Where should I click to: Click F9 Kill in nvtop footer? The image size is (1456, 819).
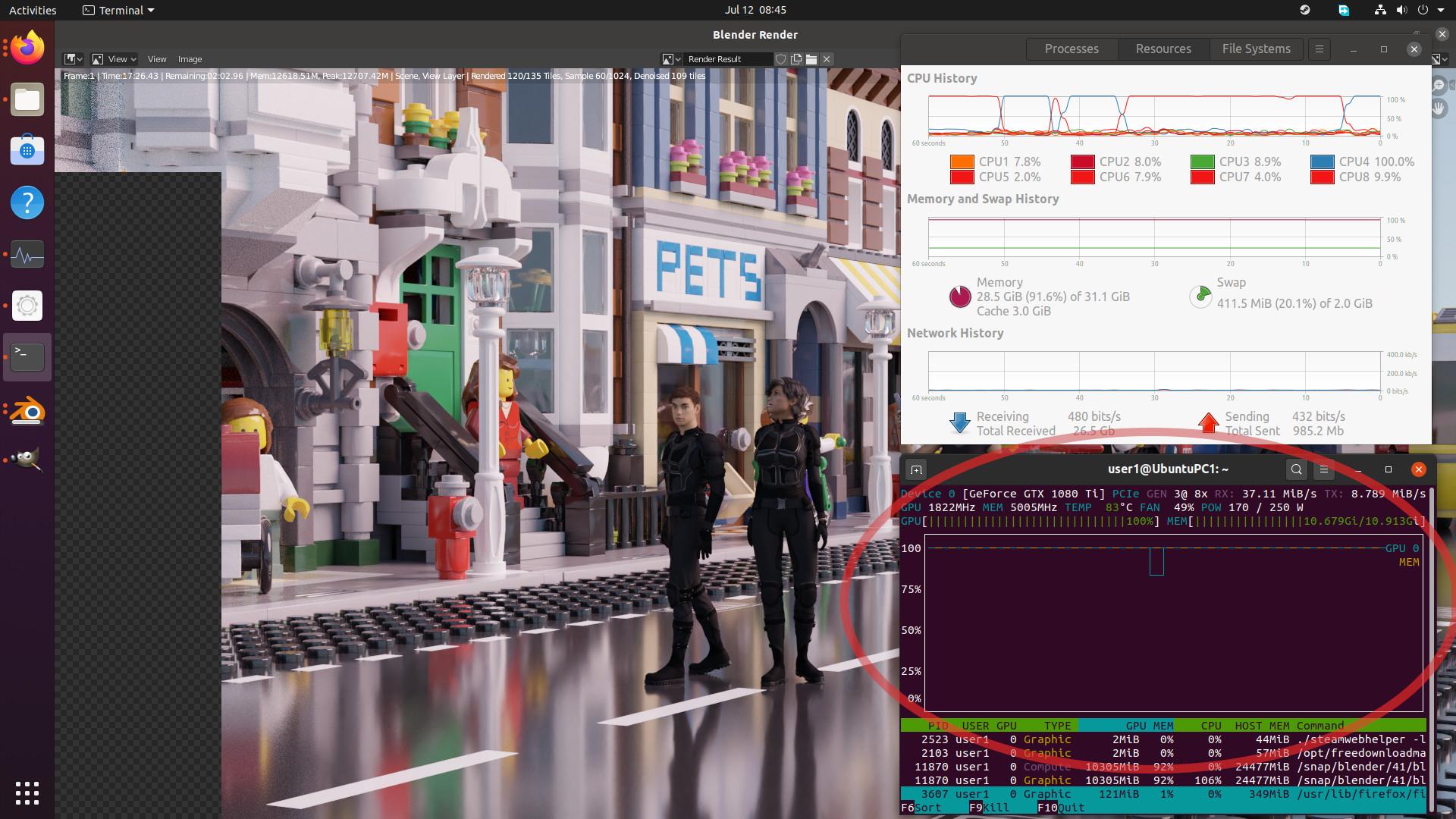989,808
